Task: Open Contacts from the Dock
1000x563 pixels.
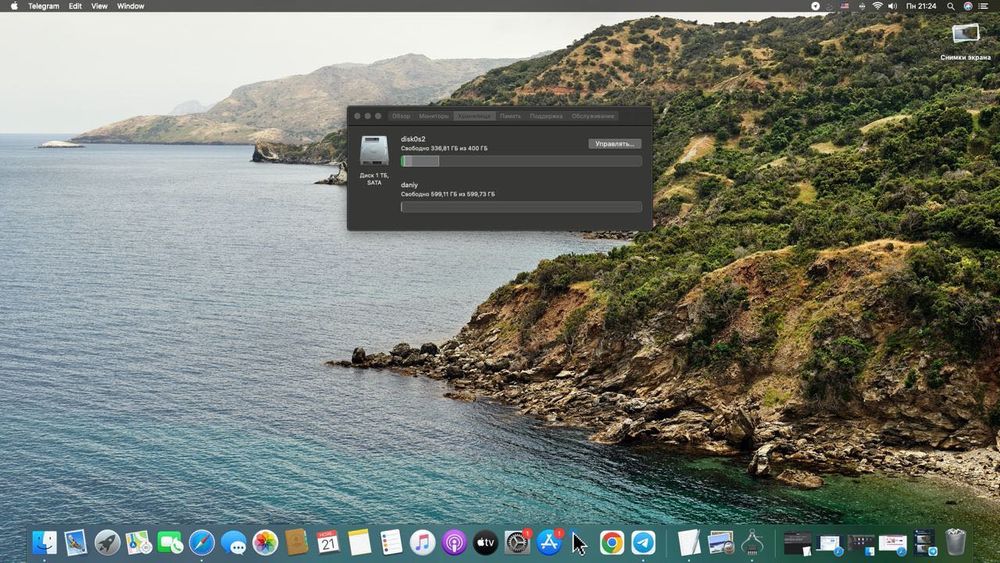Action: click(297, 543)
